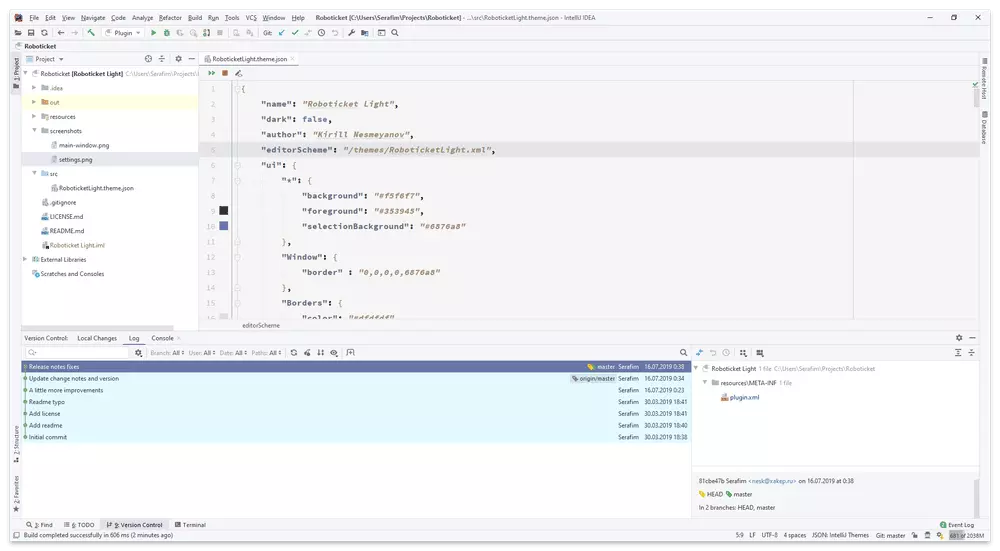Click the blue selectionBackground swatch in gutter

(223, 226)
